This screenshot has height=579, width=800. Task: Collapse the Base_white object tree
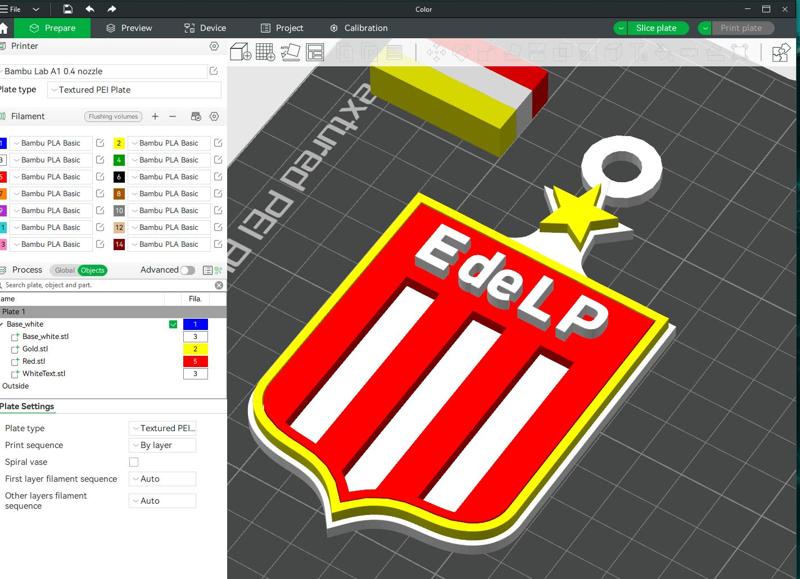(x=2, y=324)
